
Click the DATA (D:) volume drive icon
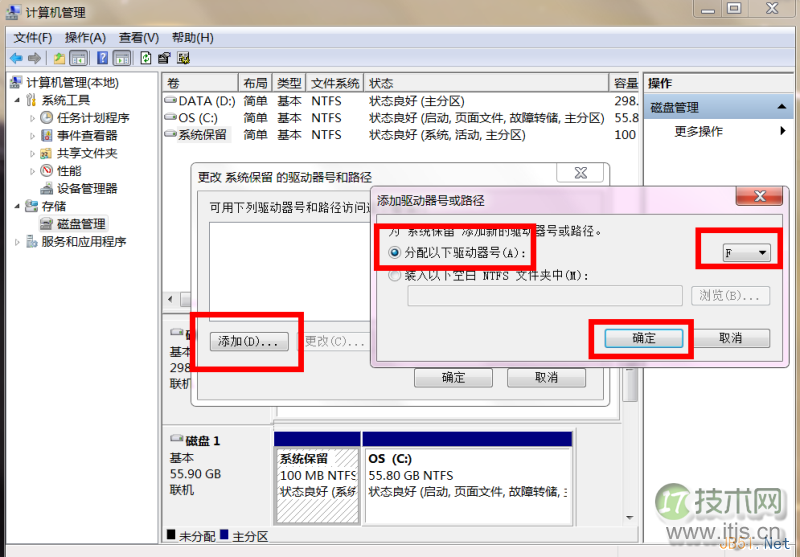tap(170, 100)
